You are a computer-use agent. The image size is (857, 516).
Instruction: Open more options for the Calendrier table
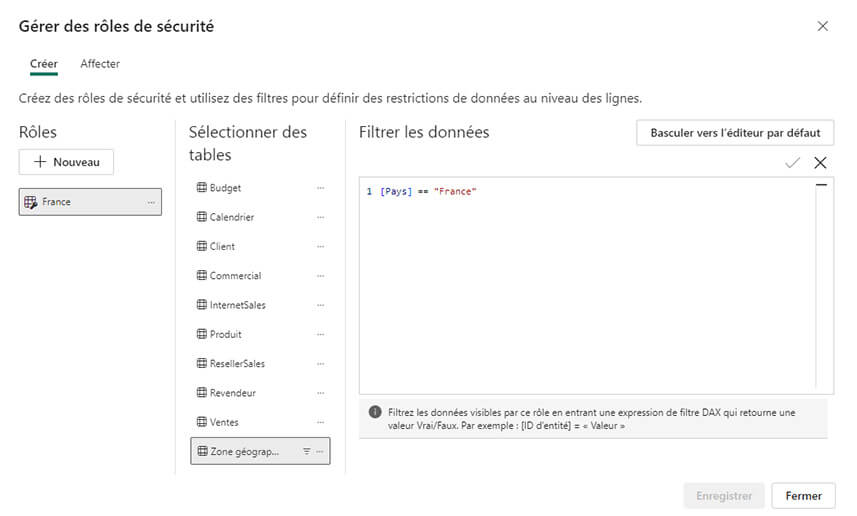tap(320, 217)
